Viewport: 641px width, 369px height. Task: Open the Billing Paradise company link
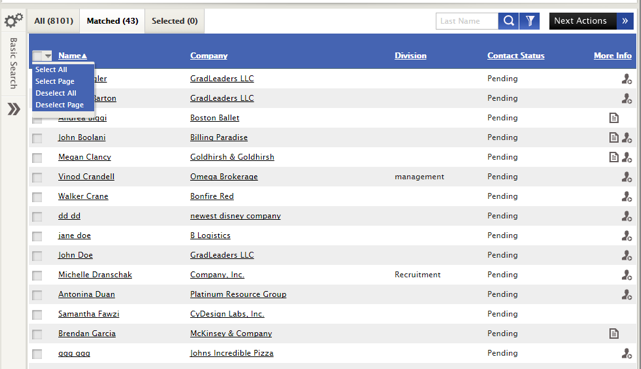point(219,138)
